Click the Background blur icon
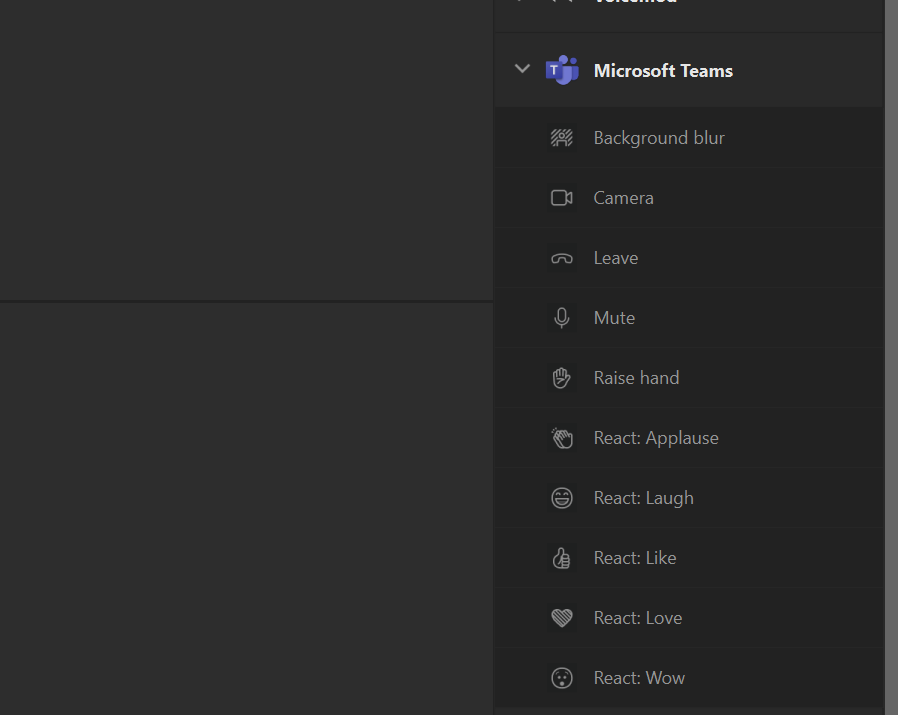Screen dimensions: 898x715 pos(562,138)
